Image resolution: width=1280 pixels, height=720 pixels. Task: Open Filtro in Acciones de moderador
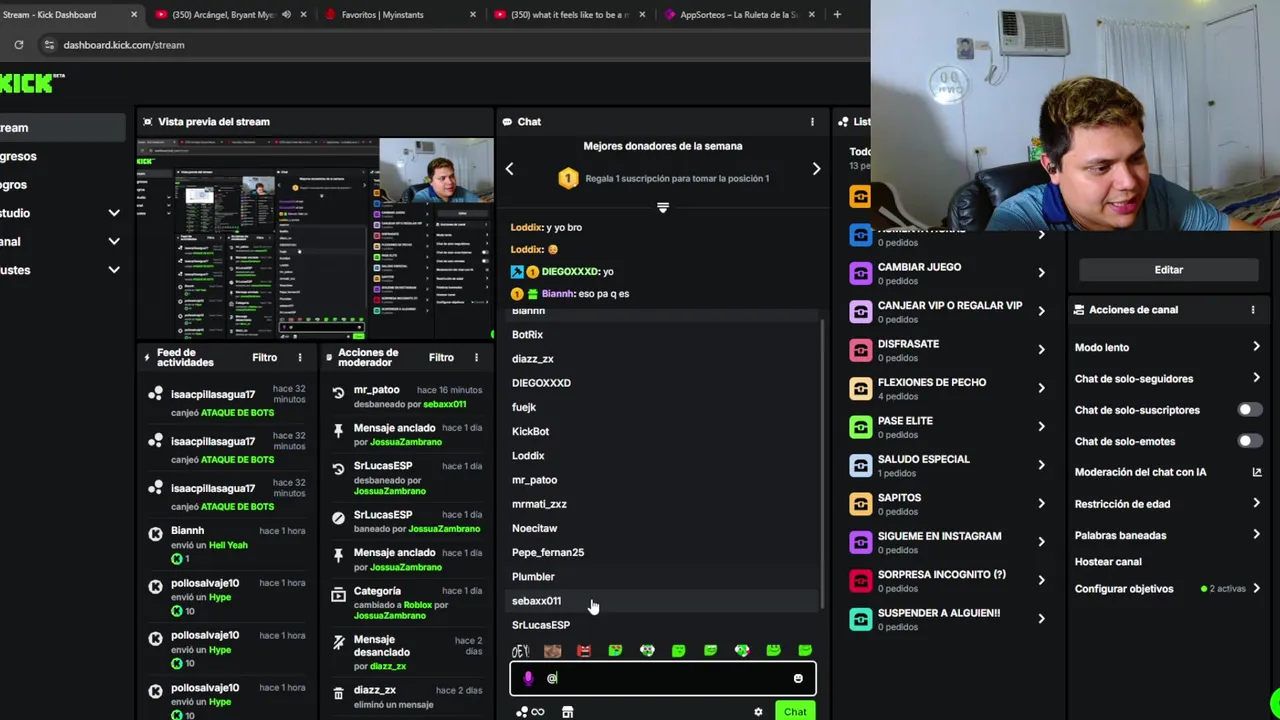pyautogui.click(x=441, y=357)
